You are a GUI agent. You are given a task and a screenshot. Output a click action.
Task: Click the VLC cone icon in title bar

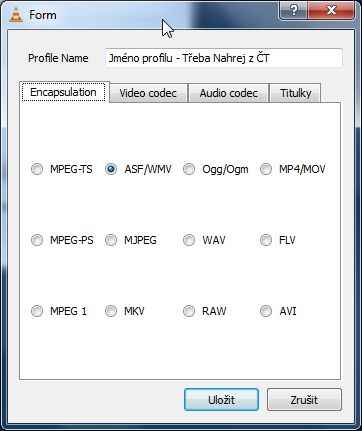tap(16, 15)
